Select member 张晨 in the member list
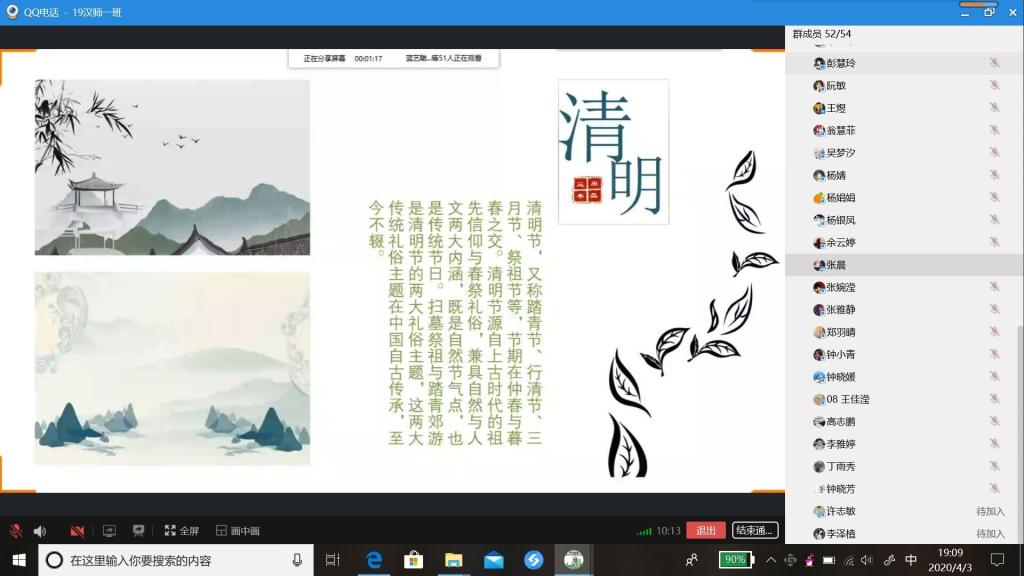The height and width of the screenshot is (576, 1024). pos(836,265)
